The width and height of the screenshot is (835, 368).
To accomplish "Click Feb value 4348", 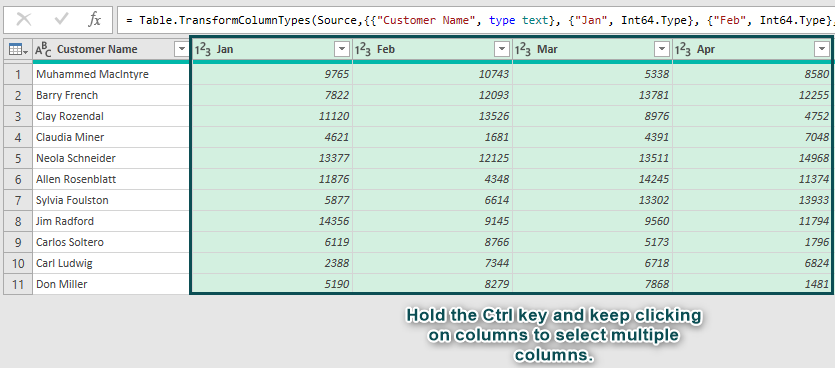I will coord(432,179).
